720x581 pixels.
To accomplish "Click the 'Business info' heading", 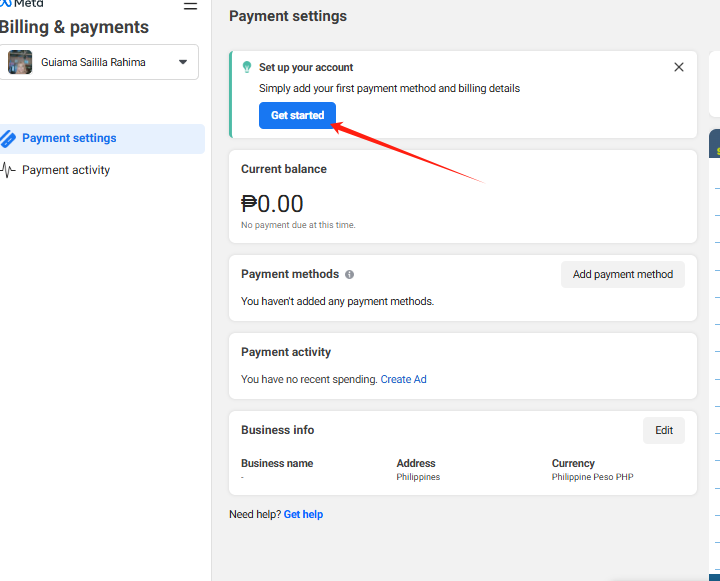I will [x=277, y=430].
